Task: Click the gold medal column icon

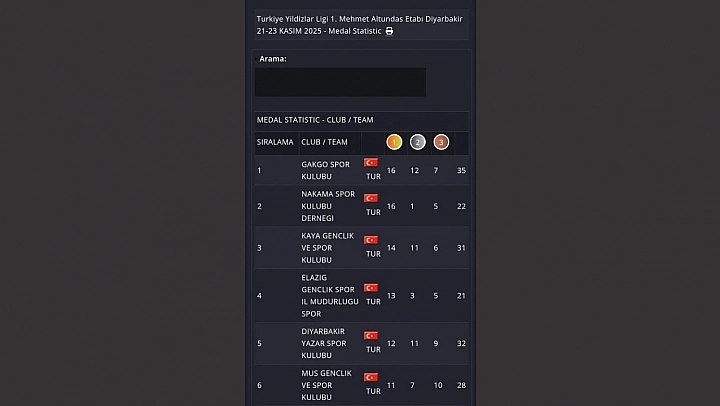Action: point(394,142)
